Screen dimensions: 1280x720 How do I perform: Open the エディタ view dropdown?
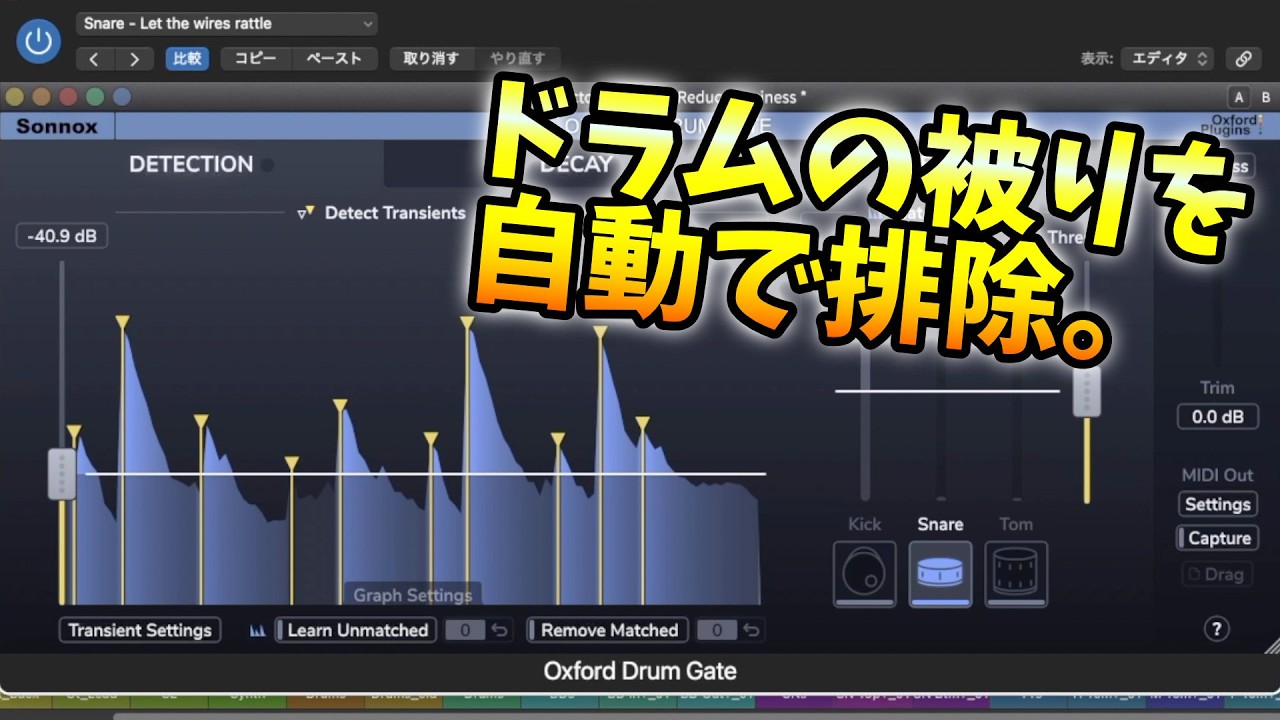pyautogui.click(x=1167, y=59)
